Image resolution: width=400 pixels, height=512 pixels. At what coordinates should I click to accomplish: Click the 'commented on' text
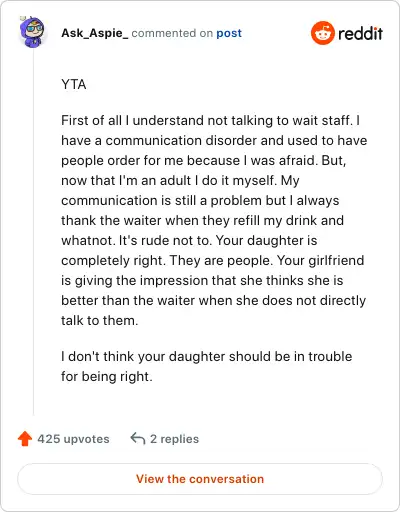click(172, 33)
